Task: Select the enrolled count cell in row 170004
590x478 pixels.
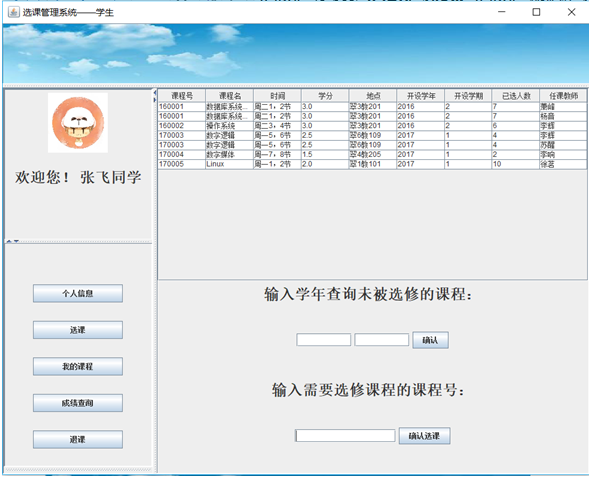Action: coord(516,154)
